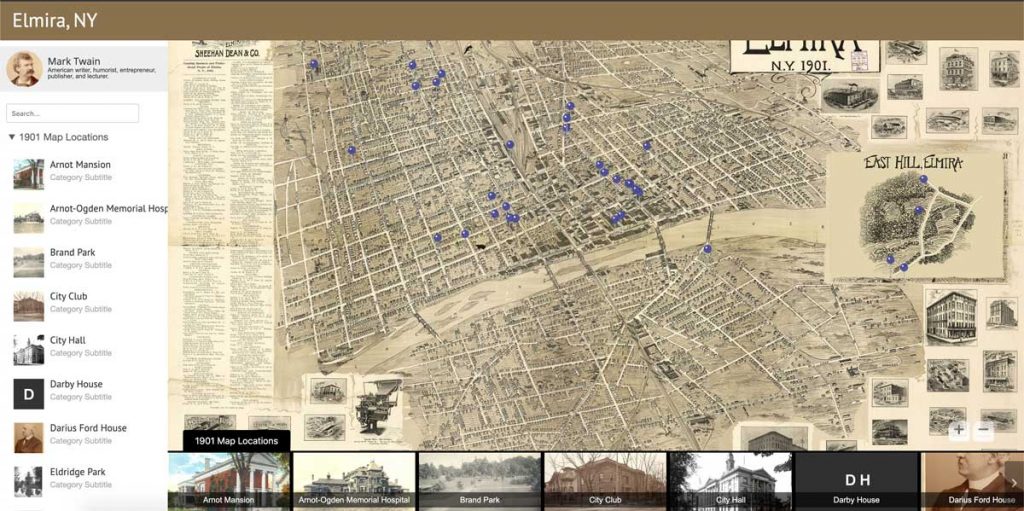Image resolution: width=1024 pixels, height=511 pixels.
Task: Select the 1901 Map Locations tab
Action: click(x=236, y=440)
